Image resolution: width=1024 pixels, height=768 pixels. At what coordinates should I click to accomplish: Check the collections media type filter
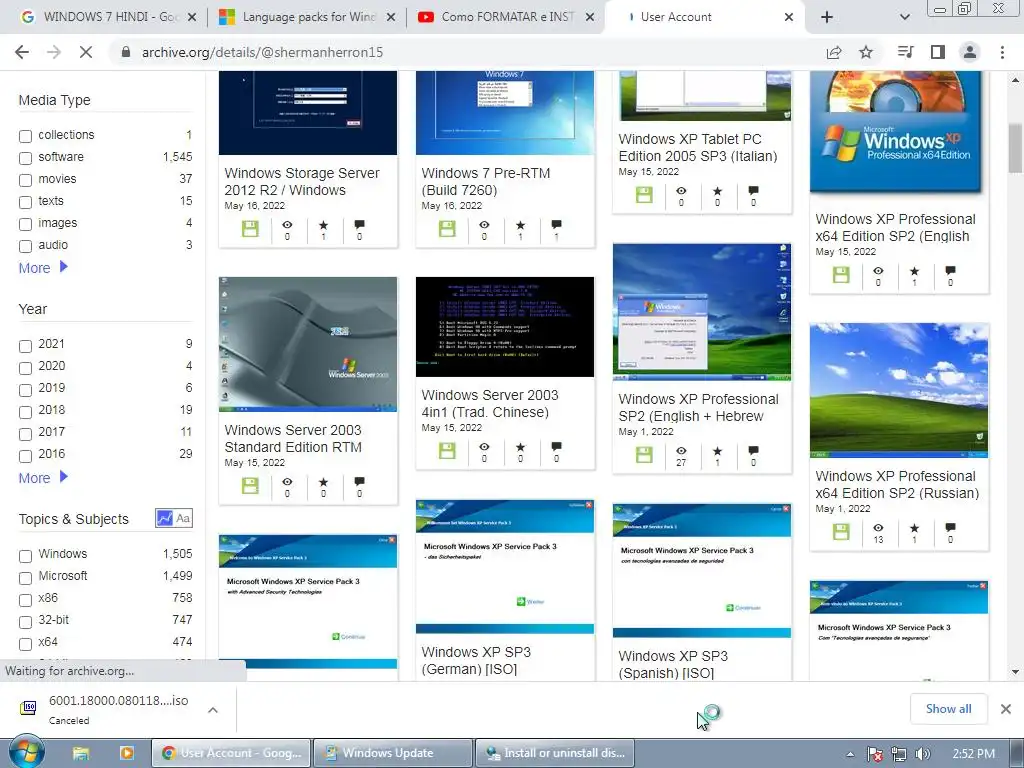(x=25, y=136)
